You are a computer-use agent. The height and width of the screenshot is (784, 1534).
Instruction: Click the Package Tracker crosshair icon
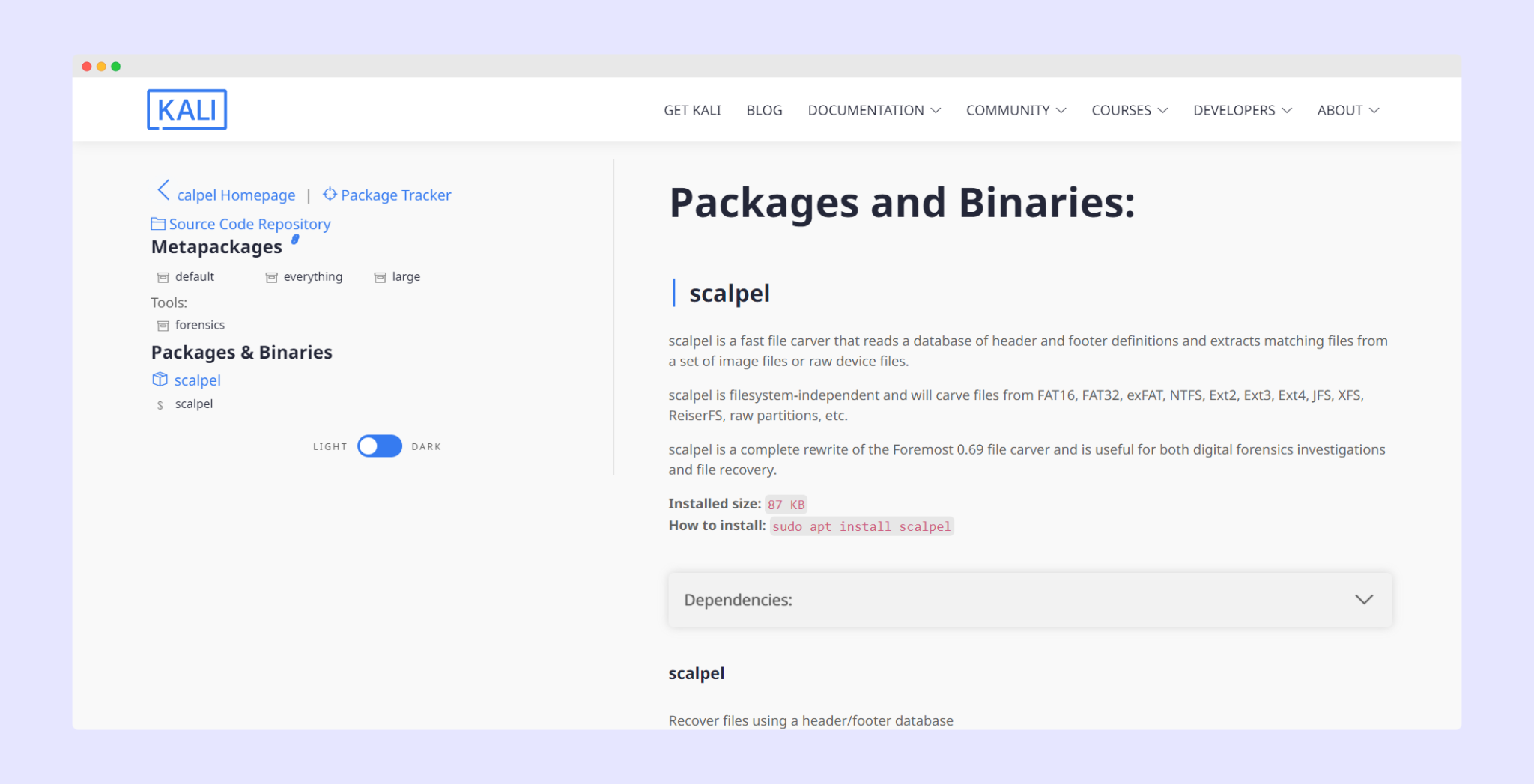(330, 195)
